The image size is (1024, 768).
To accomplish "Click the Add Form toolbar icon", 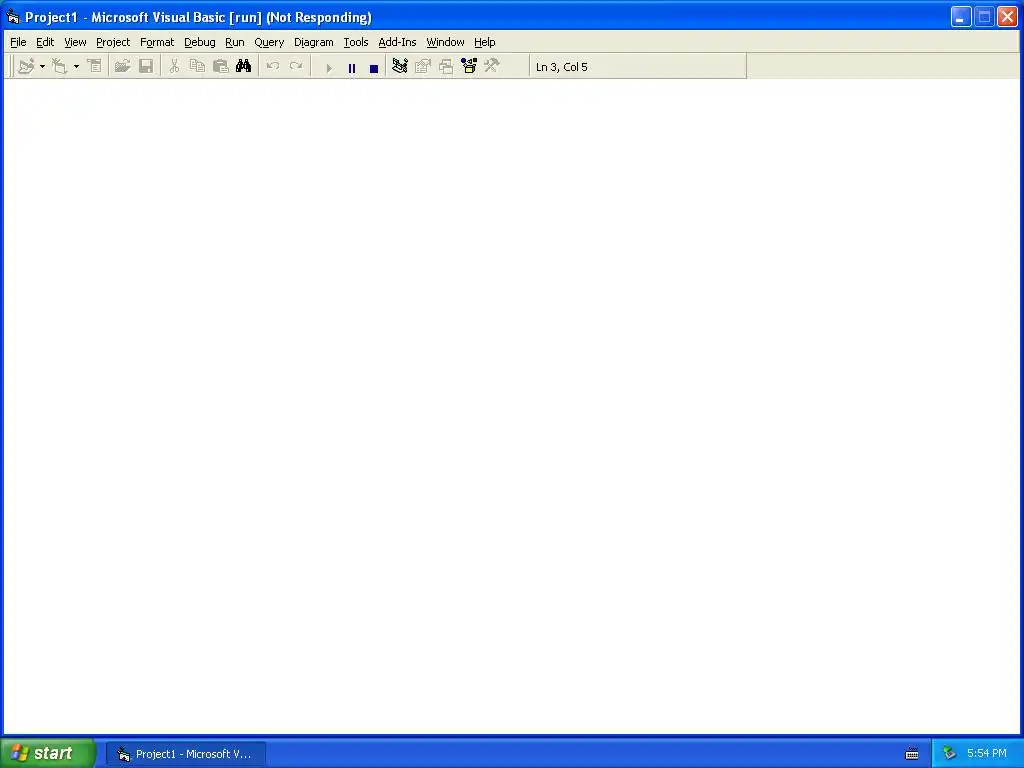I will pos(59,67).
